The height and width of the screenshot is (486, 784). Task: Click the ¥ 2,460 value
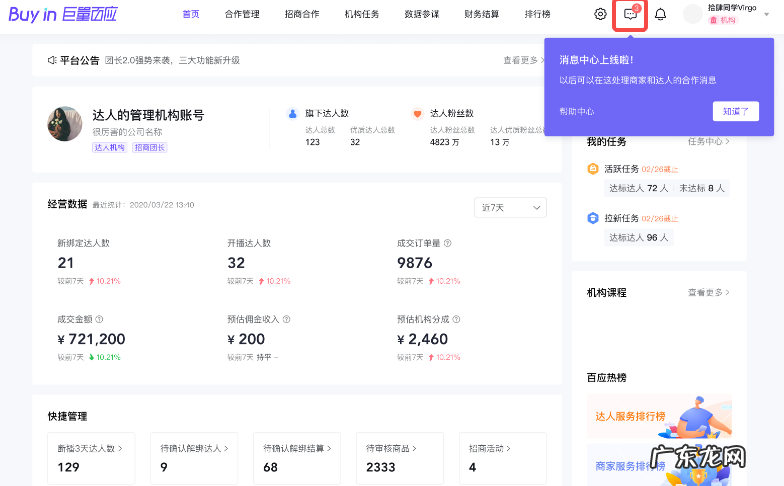(422, 339)
